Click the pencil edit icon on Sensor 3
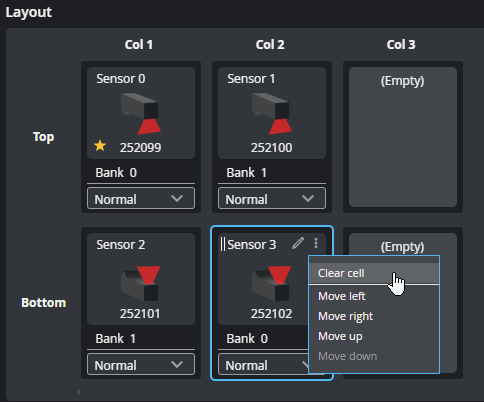The width and height of the screenshot is (484, 402). (298, 243)
